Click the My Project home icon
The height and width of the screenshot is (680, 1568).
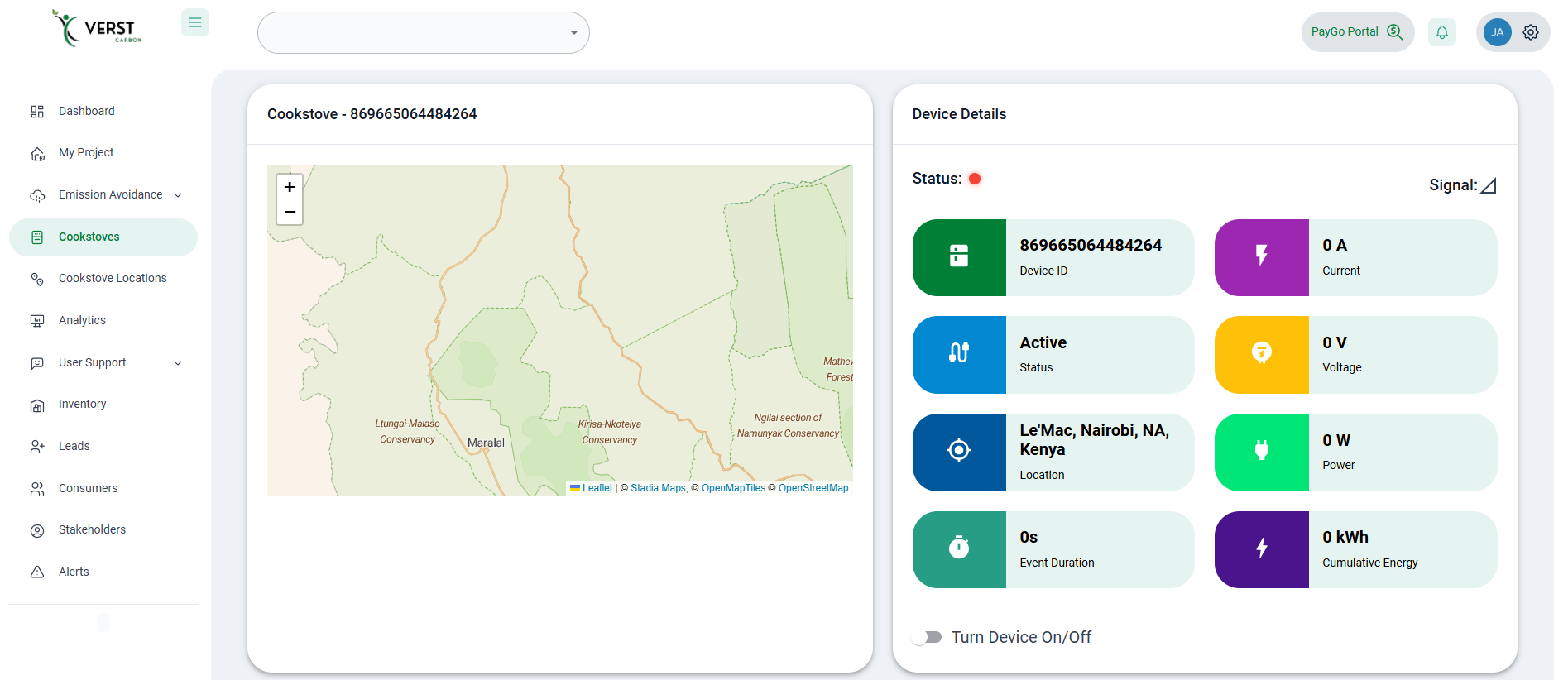pos(37,154)
